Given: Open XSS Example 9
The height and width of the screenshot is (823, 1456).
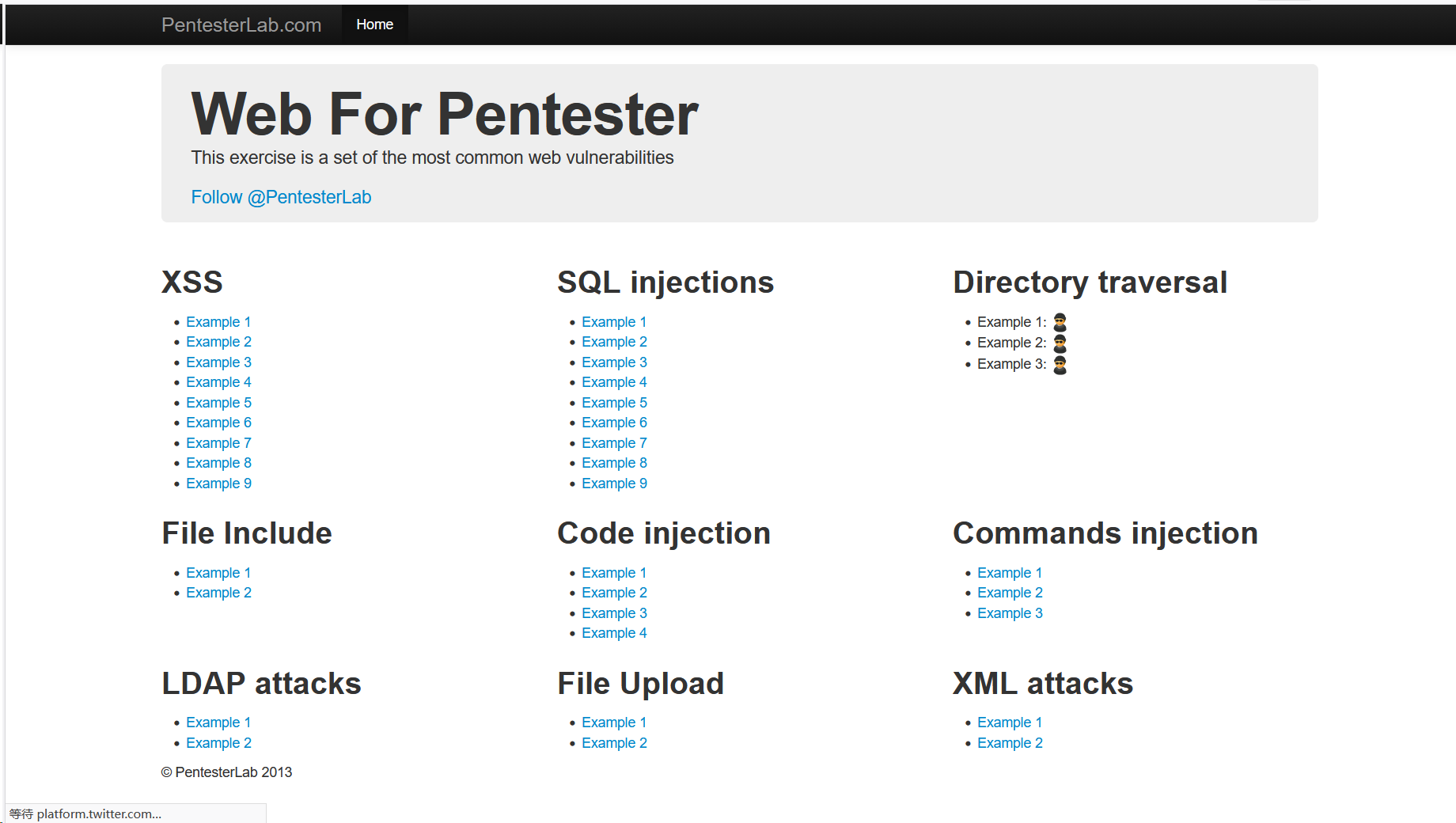Looking at the screenshot, I should (218, 484).
